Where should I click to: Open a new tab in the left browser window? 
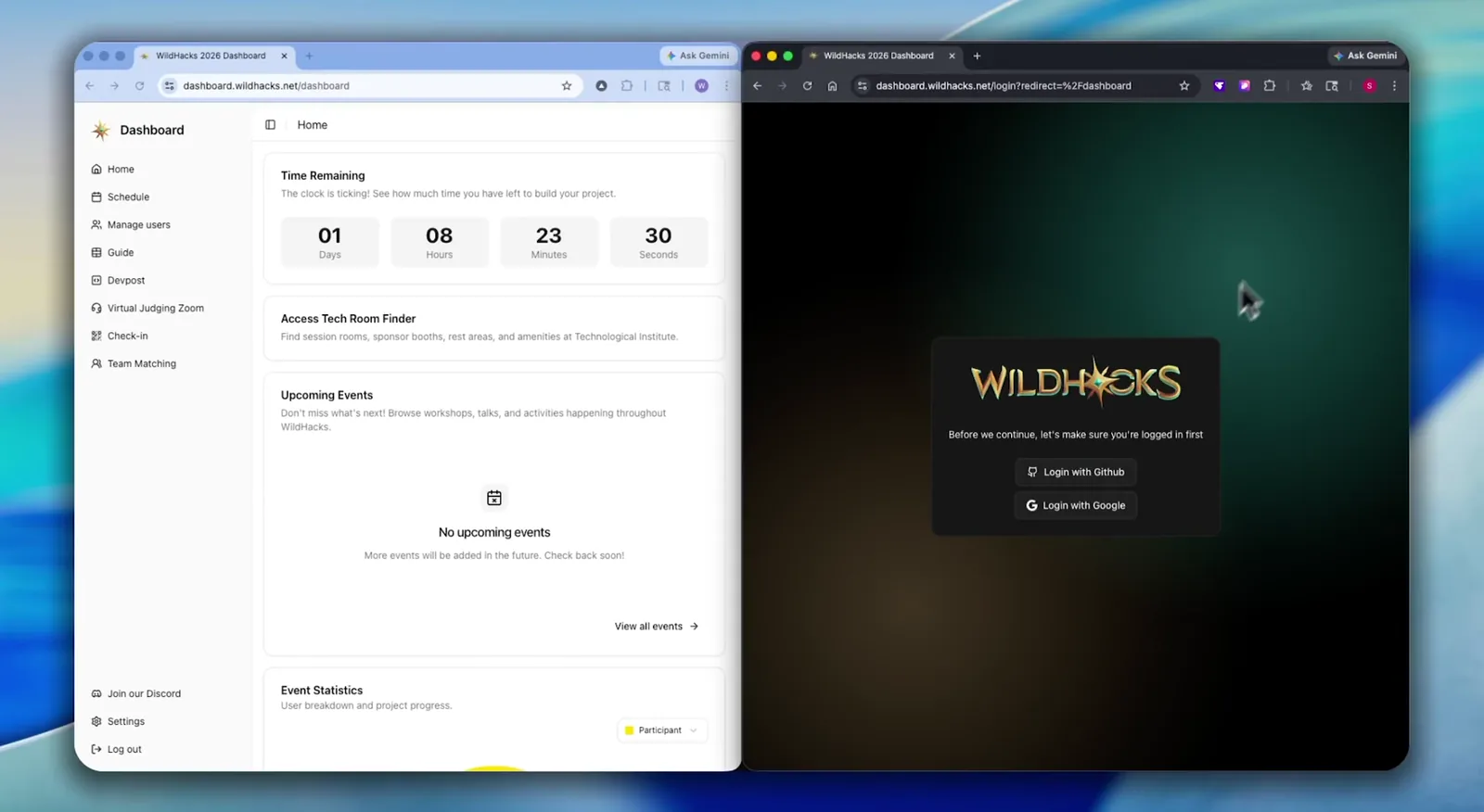(x=309, y=56)
